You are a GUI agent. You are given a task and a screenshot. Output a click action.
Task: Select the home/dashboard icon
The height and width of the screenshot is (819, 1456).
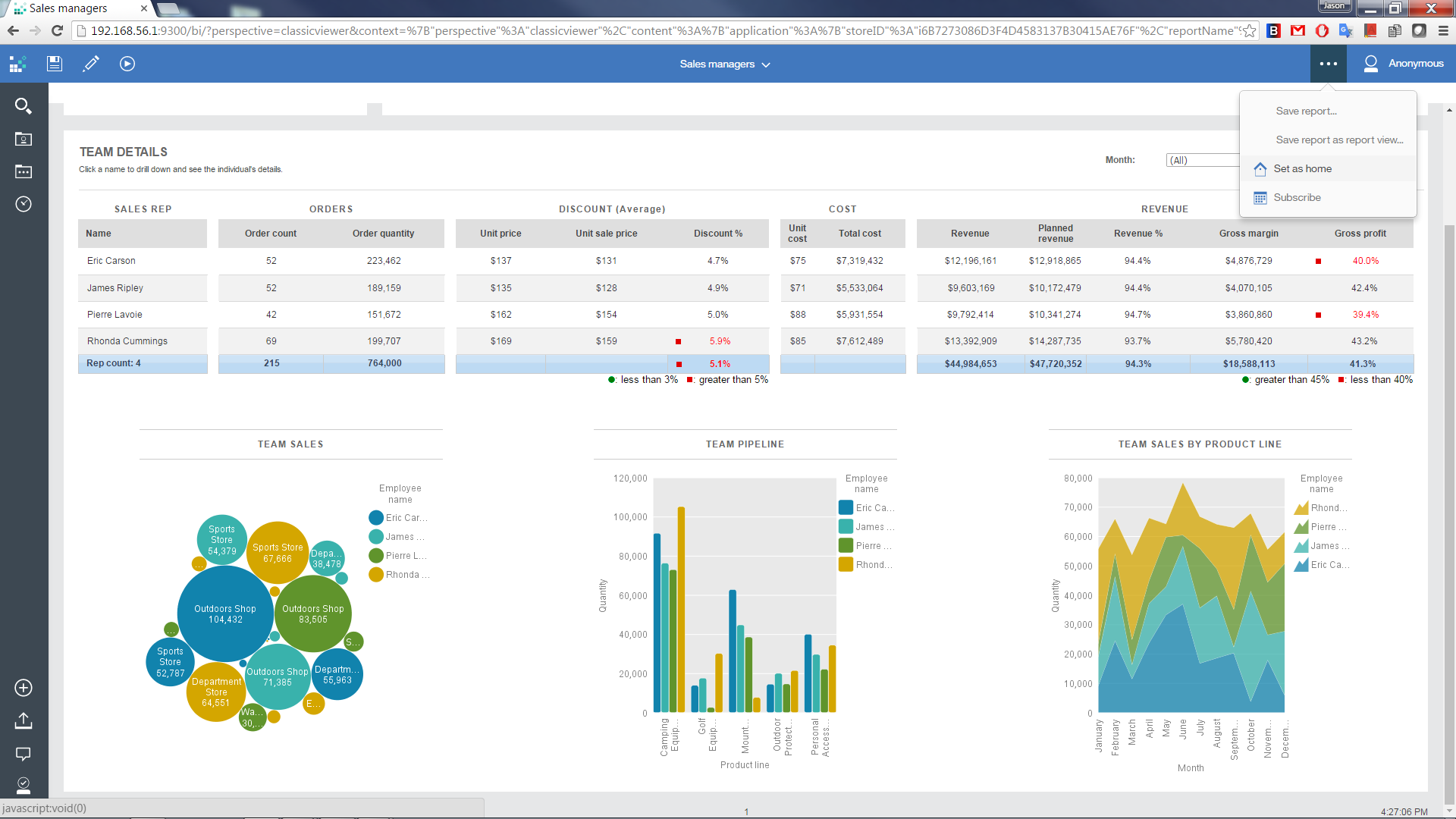point(1261,168)
